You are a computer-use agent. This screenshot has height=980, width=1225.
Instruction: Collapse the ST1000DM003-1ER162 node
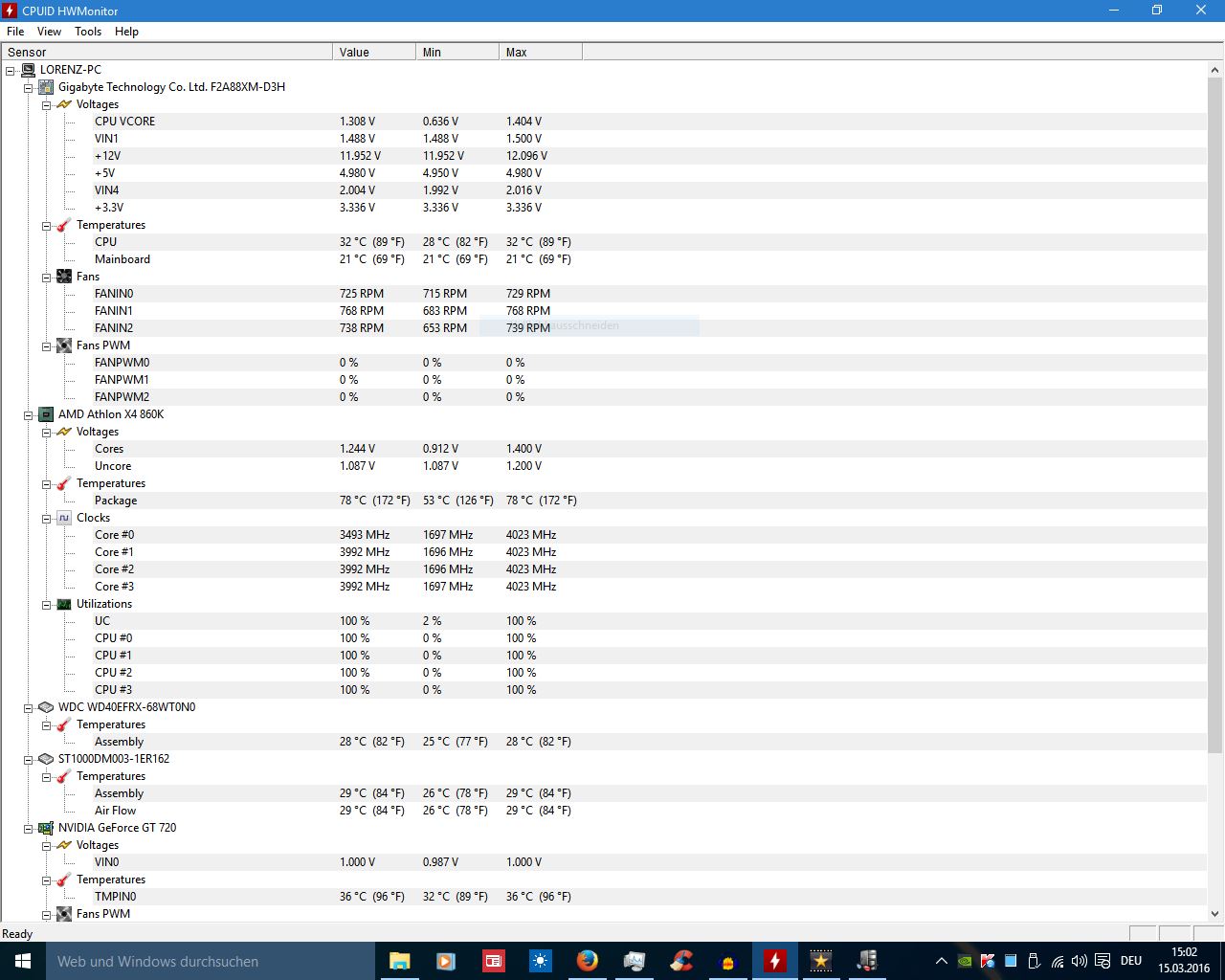click(x=29, y=759)
